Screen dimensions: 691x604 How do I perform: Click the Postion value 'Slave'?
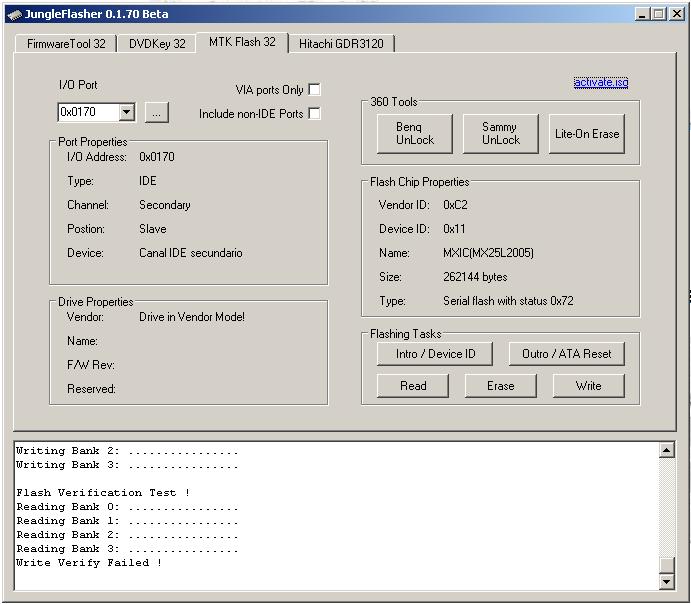pyautogui.click(x=152, y=229)
